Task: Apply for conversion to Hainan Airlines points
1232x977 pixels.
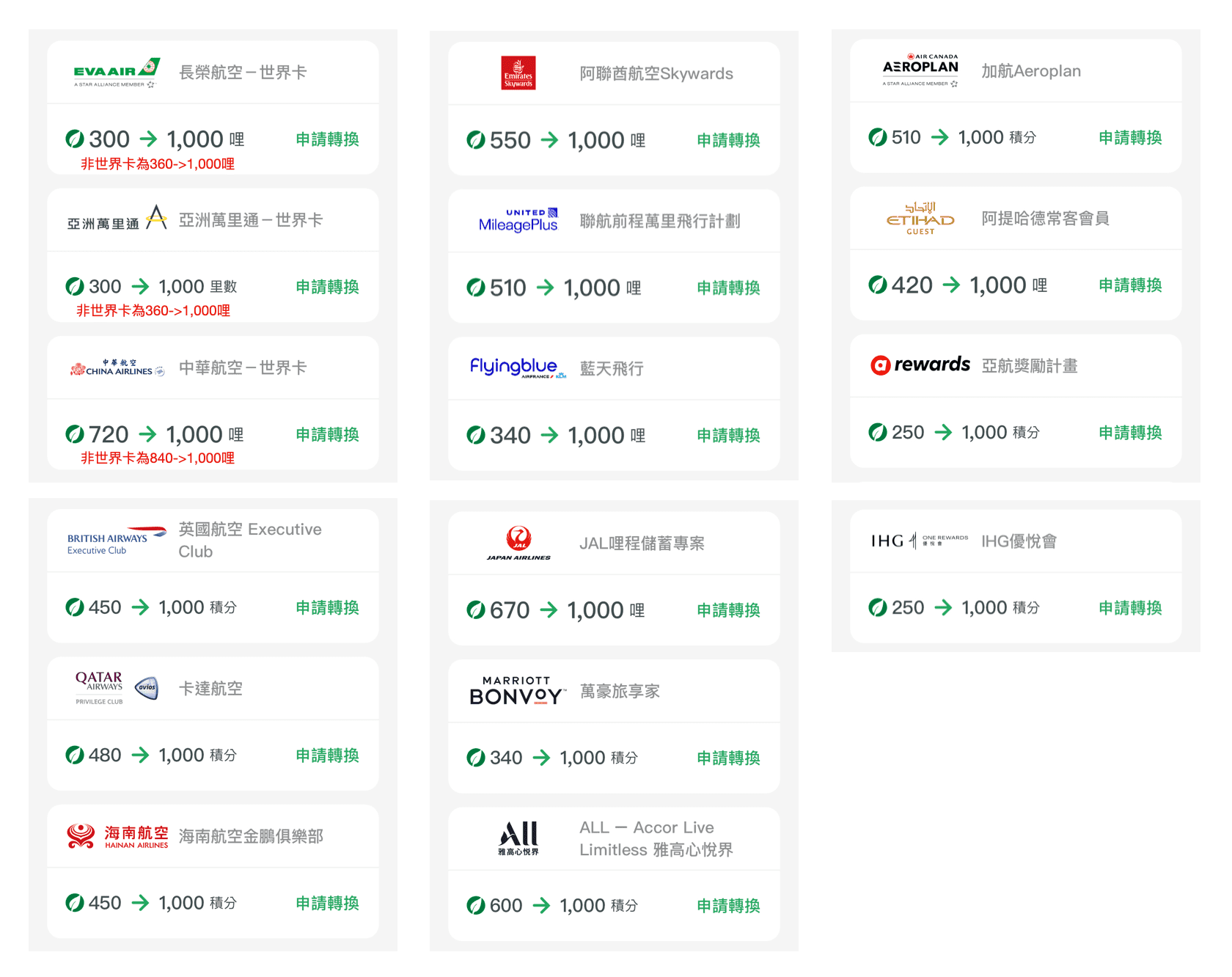Action: click(x=327, y=903)
